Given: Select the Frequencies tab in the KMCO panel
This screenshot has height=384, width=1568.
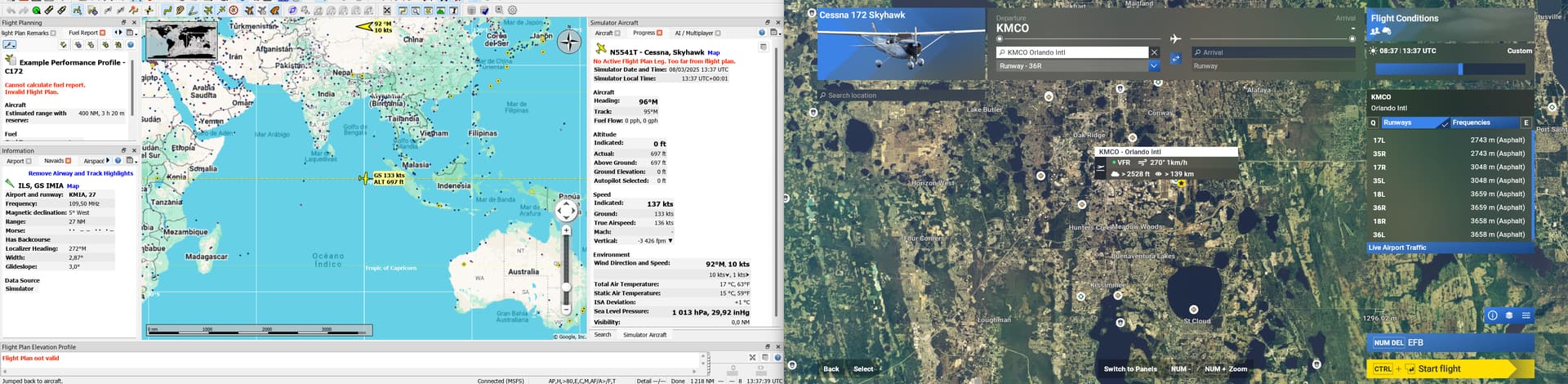Looking at the screenshot, I should click(x=1485, y=123).
